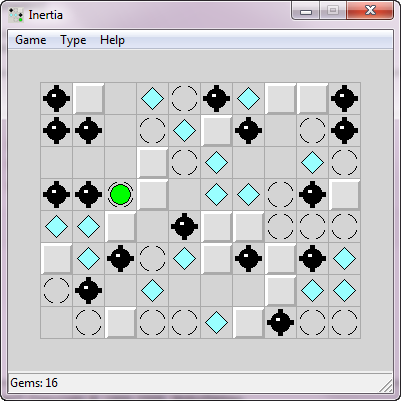Click the mine in the top-right corner cell
401x401 pixels.
344,98
